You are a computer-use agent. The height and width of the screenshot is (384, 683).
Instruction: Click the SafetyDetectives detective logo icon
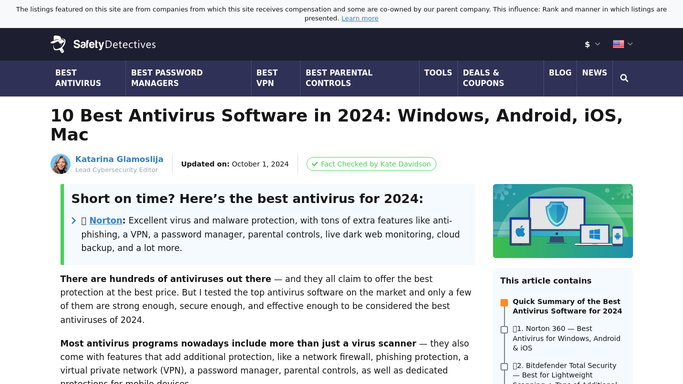pyautogui.click(x=58, y=44)
